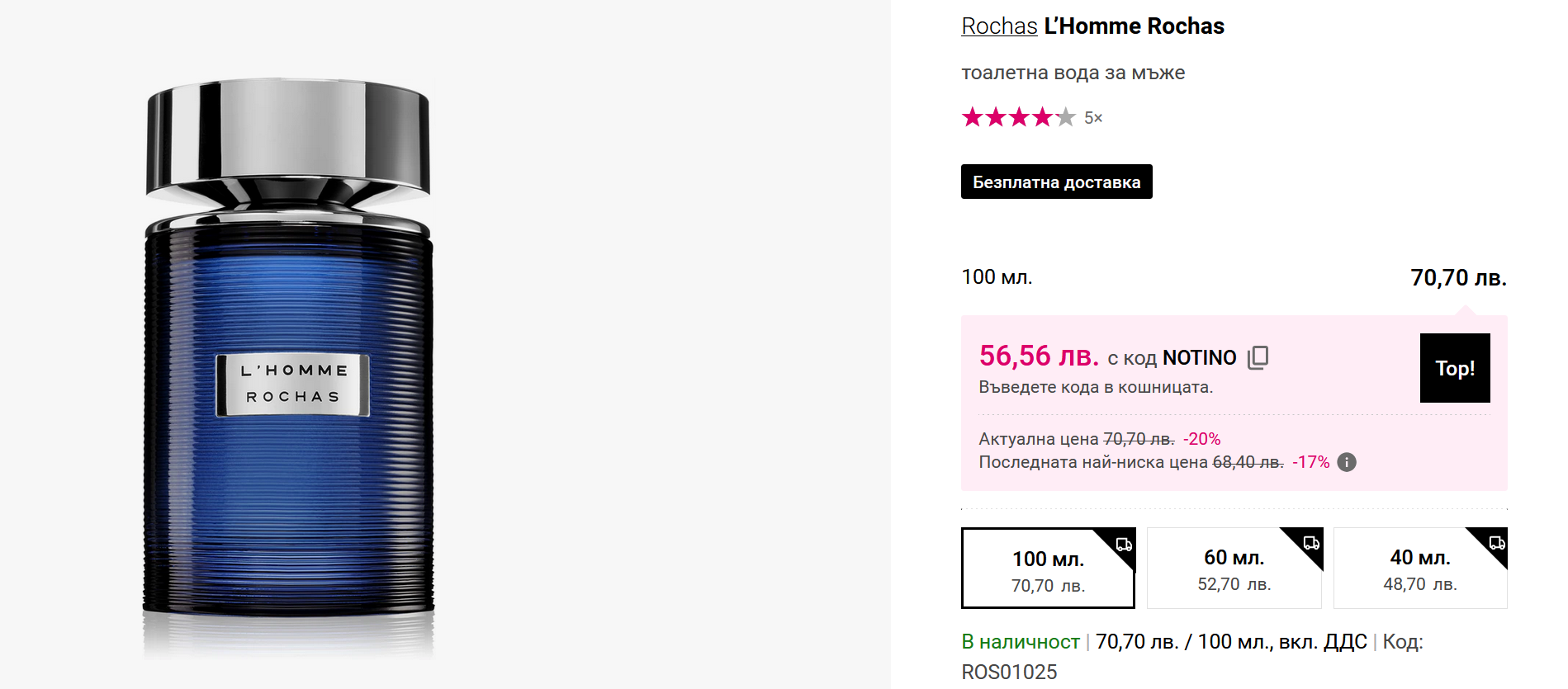This screenshot has width=1568, height=689.
Task: Click the info icon beside -17%
Action: click(x=1346, y=462)
